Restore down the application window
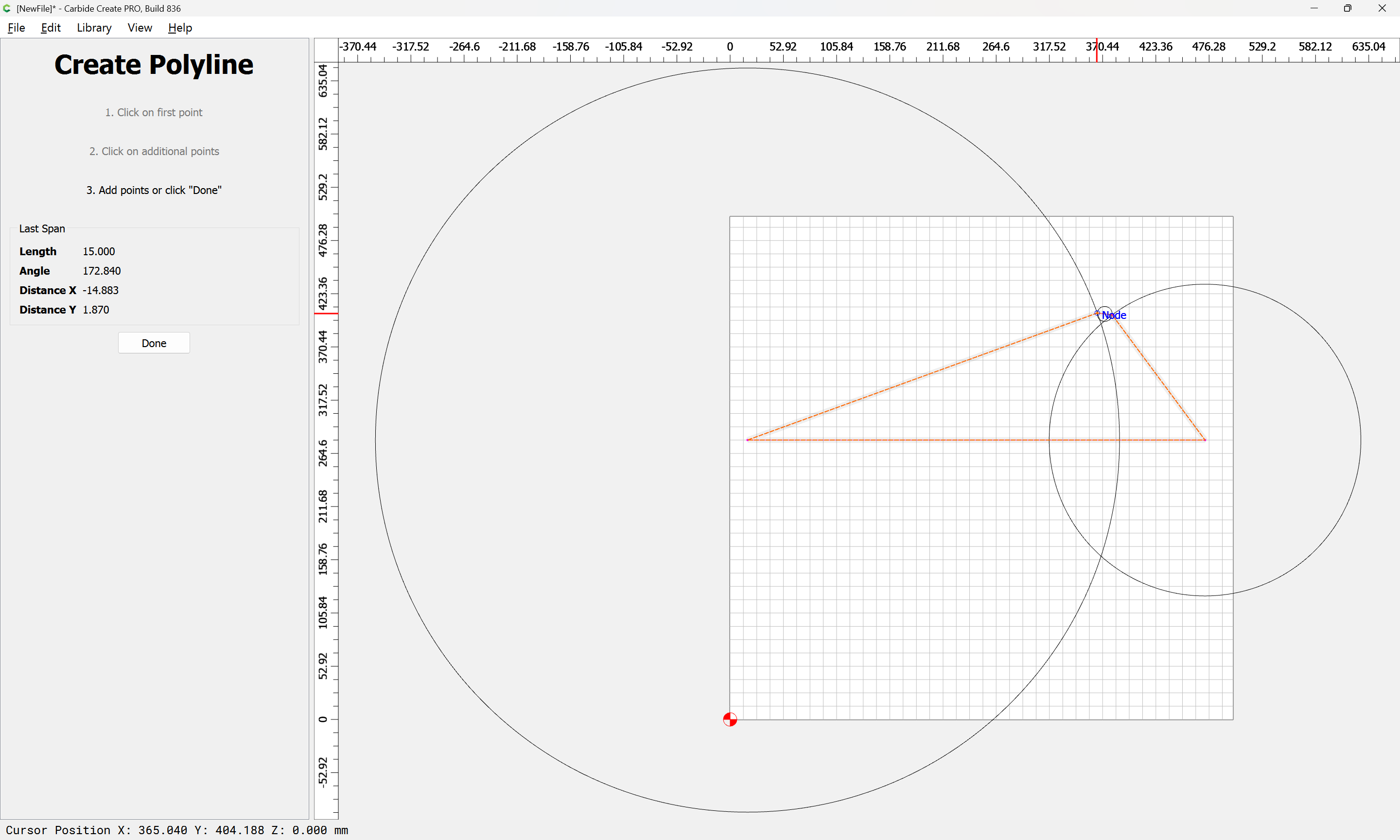Screen dimensions: 1400x840 (1347, 8)
